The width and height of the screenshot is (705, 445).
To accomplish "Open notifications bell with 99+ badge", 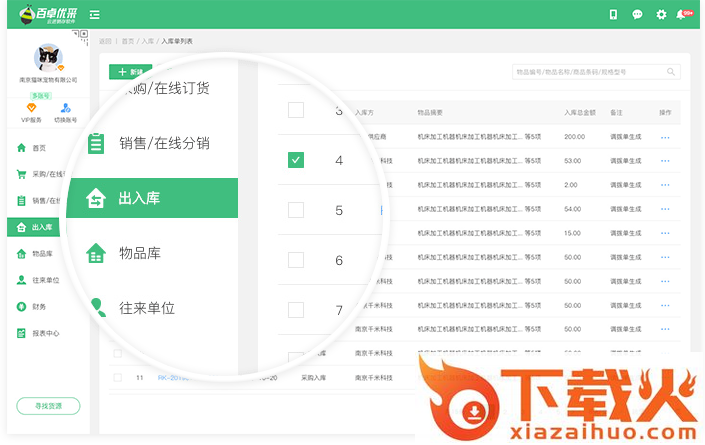I will 682,14.
